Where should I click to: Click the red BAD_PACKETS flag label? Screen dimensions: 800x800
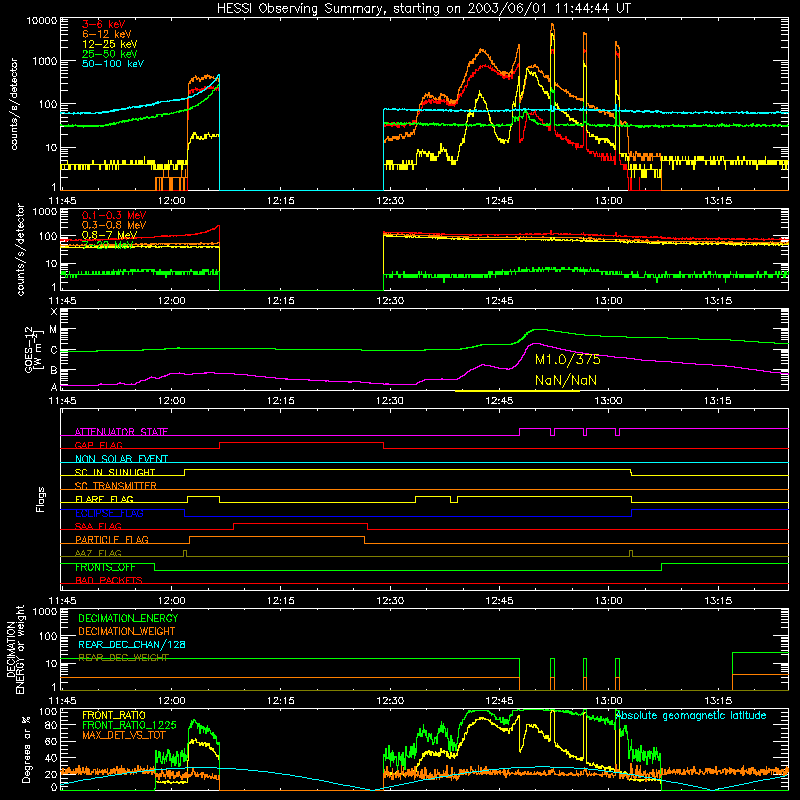pos(109,581)
